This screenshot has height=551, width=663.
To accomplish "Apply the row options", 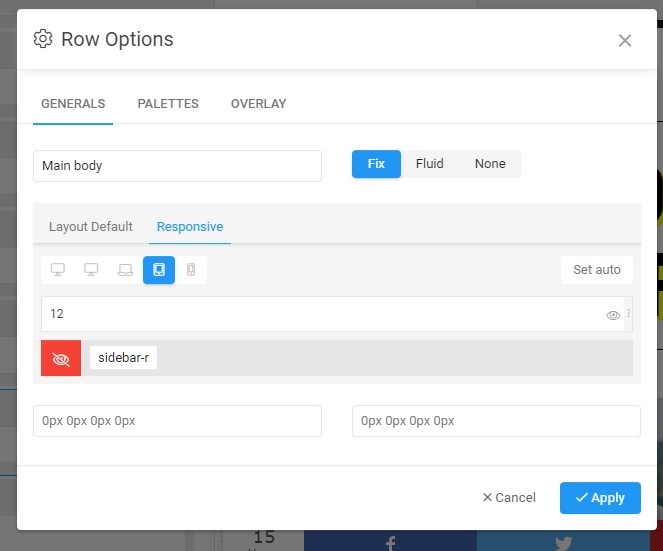I will coord(600,497).
